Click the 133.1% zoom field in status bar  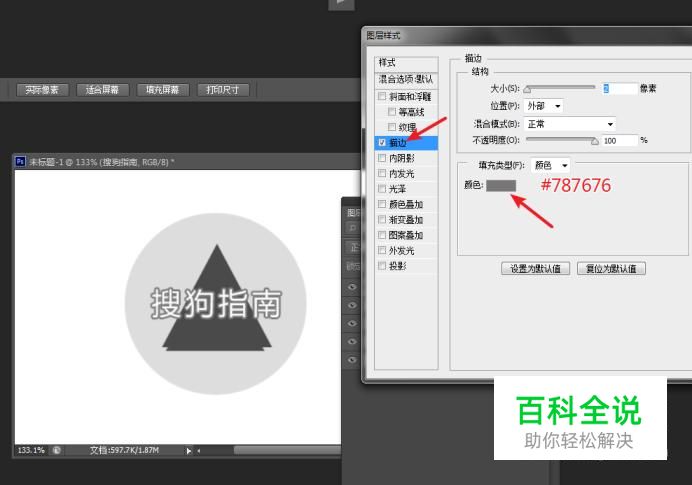31,450
